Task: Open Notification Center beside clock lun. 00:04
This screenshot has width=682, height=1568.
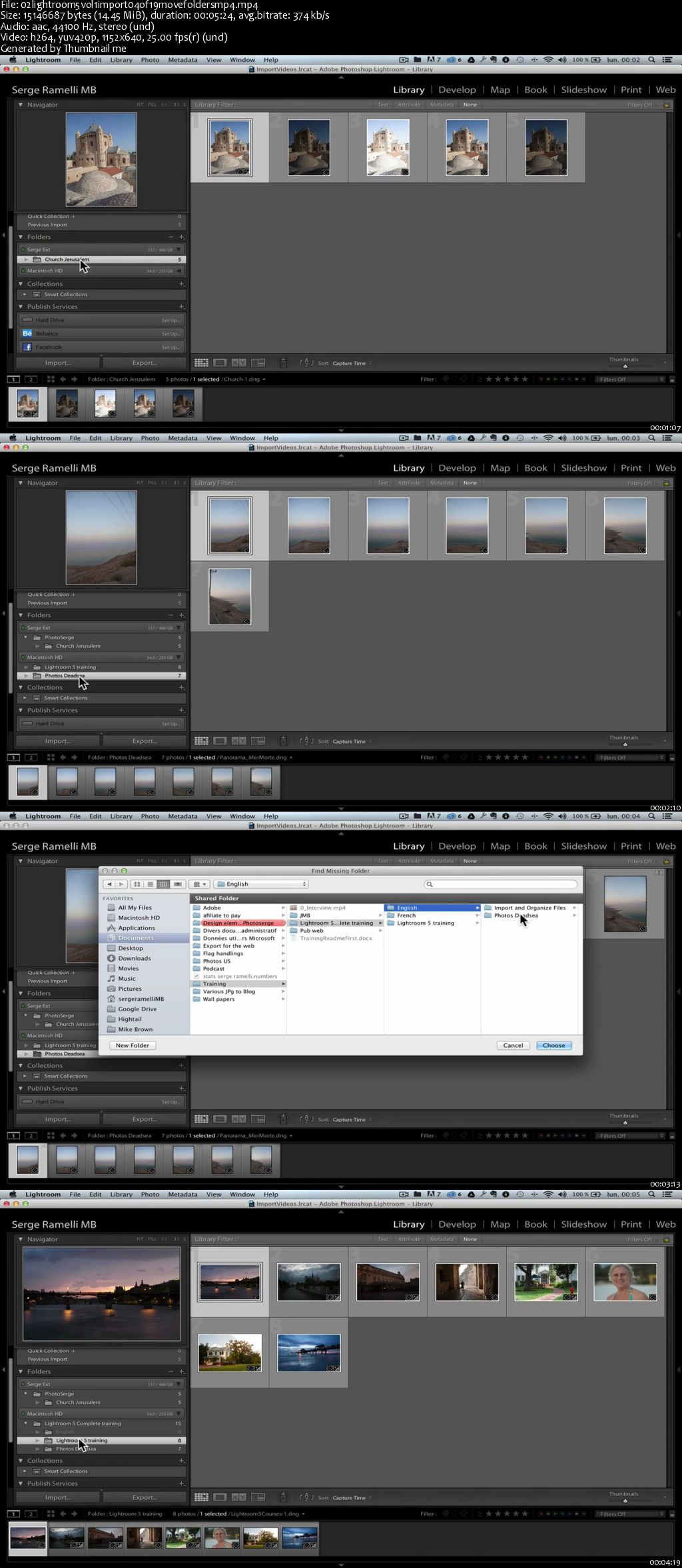Action: tap(667, 816)
